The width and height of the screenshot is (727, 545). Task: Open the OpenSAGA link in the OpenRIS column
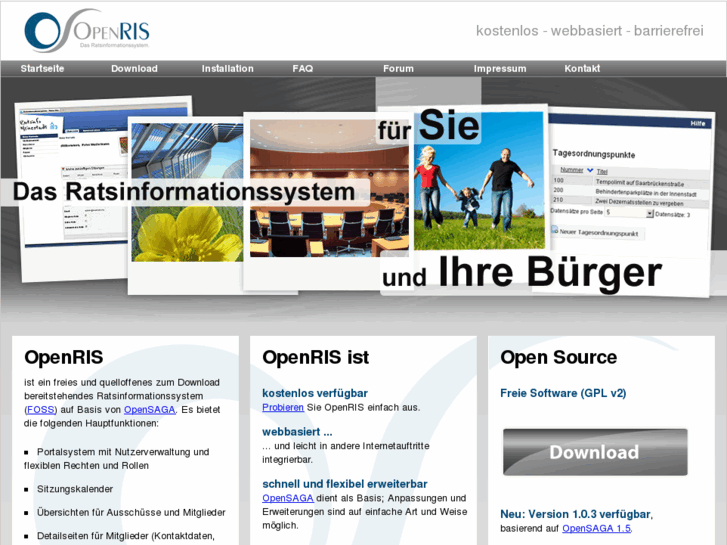tap(149, 410)
